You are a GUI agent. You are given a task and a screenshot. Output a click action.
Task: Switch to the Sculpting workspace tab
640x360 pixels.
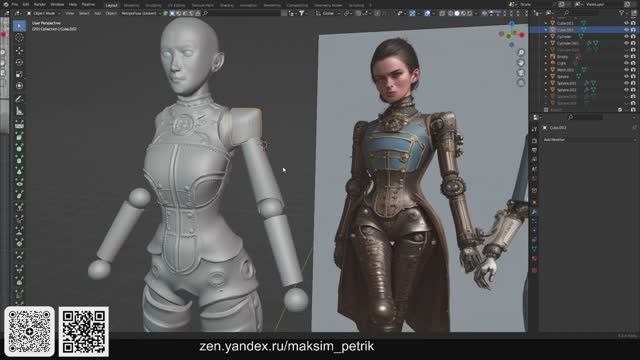click(153, 5)
